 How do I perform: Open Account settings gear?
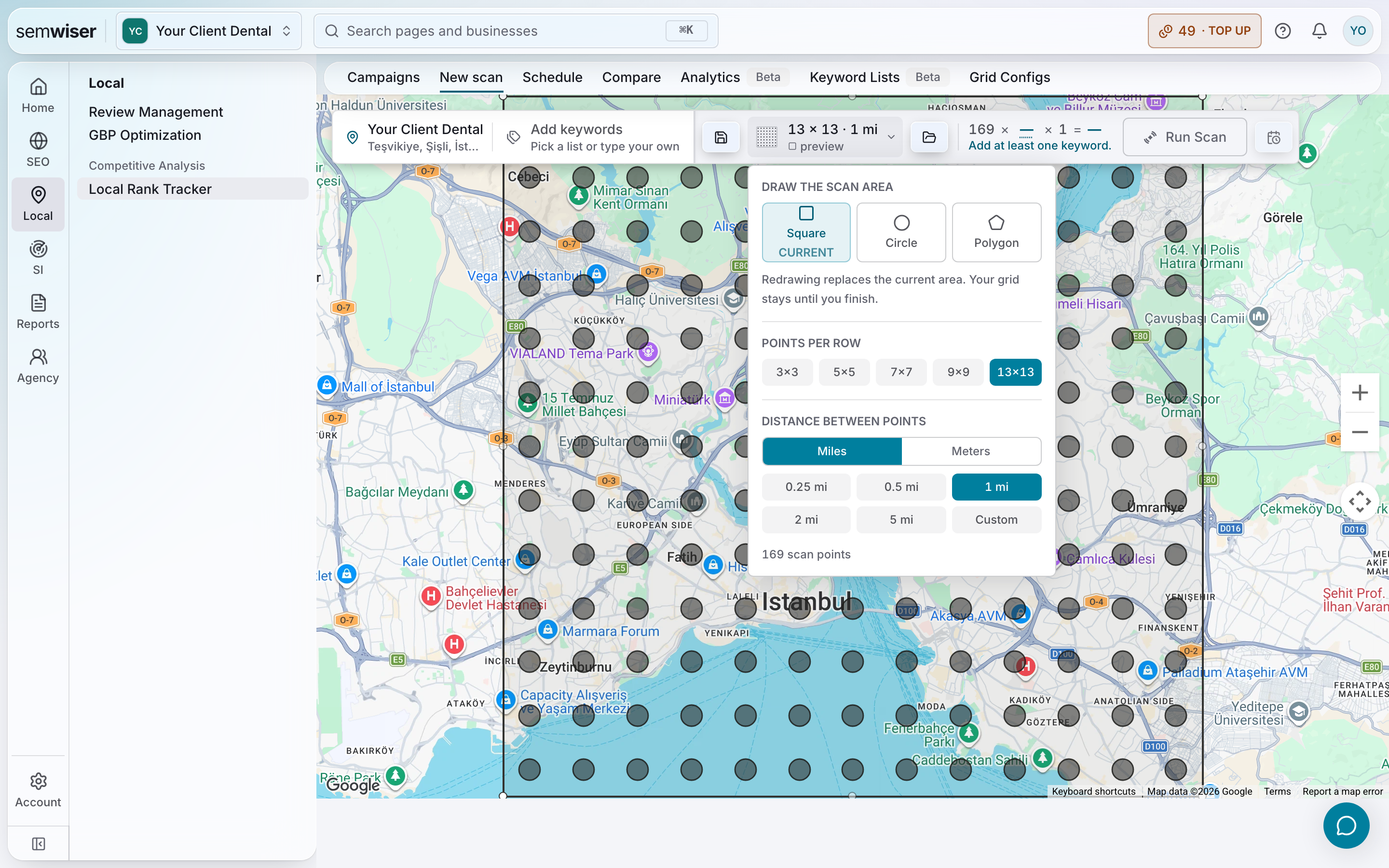click(x=38, y=790)
